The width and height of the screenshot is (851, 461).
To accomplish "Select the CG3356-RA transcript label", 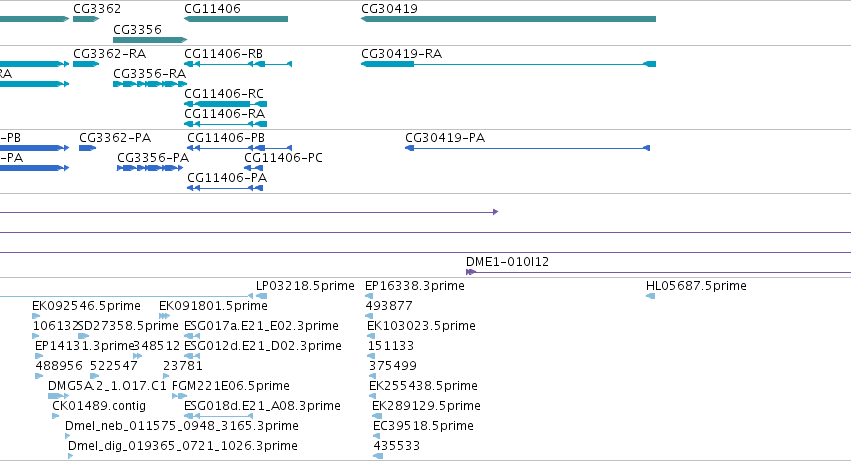I will point(149,73).
